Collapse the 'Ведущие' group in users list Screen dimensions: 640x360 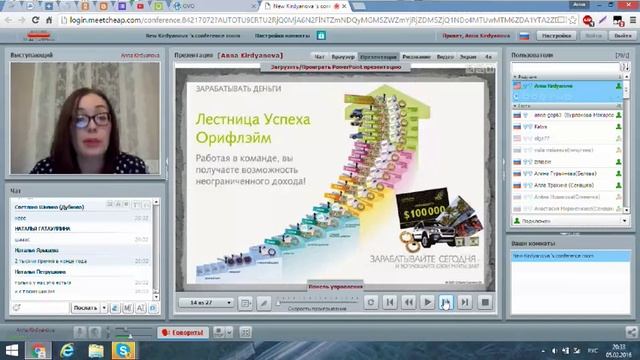point(515,77)
